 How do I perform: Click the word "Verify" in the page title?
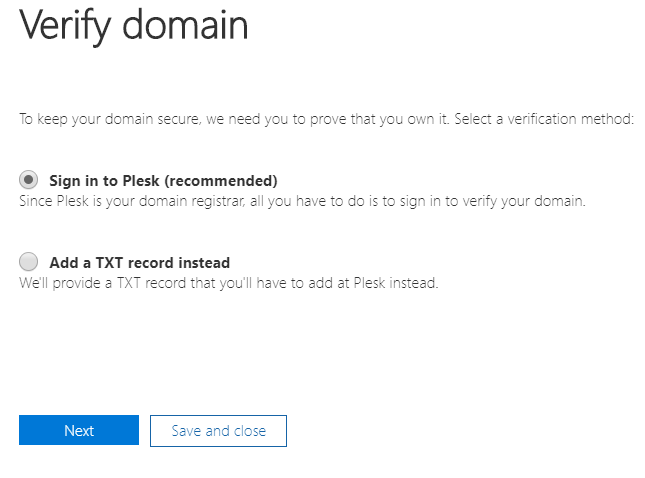(67, 25)
